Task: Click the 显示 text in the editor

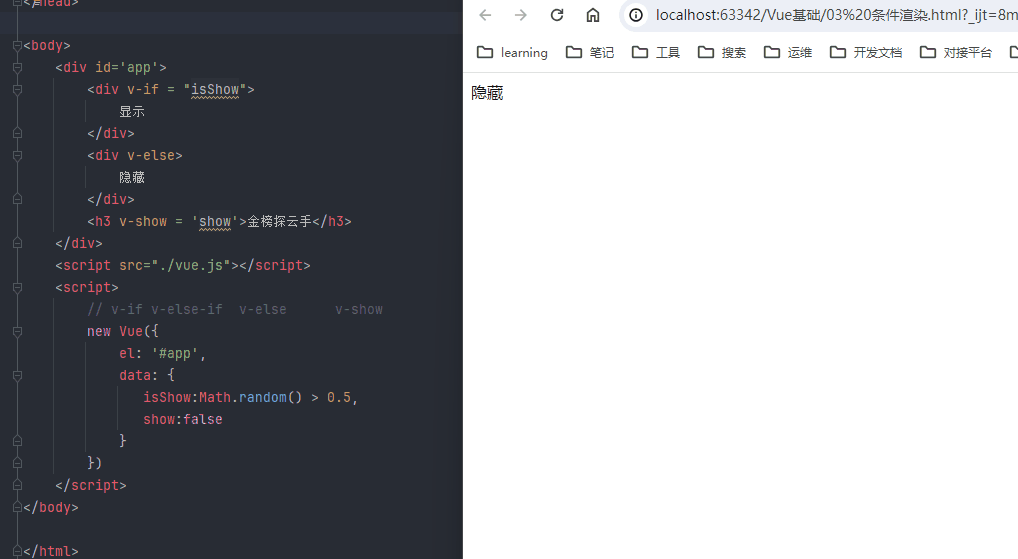Action: click(132, 112)
